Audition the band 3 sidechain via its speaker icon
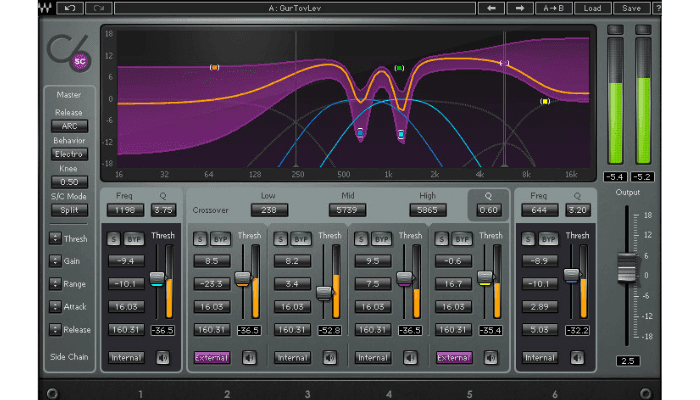 [330, 358]
